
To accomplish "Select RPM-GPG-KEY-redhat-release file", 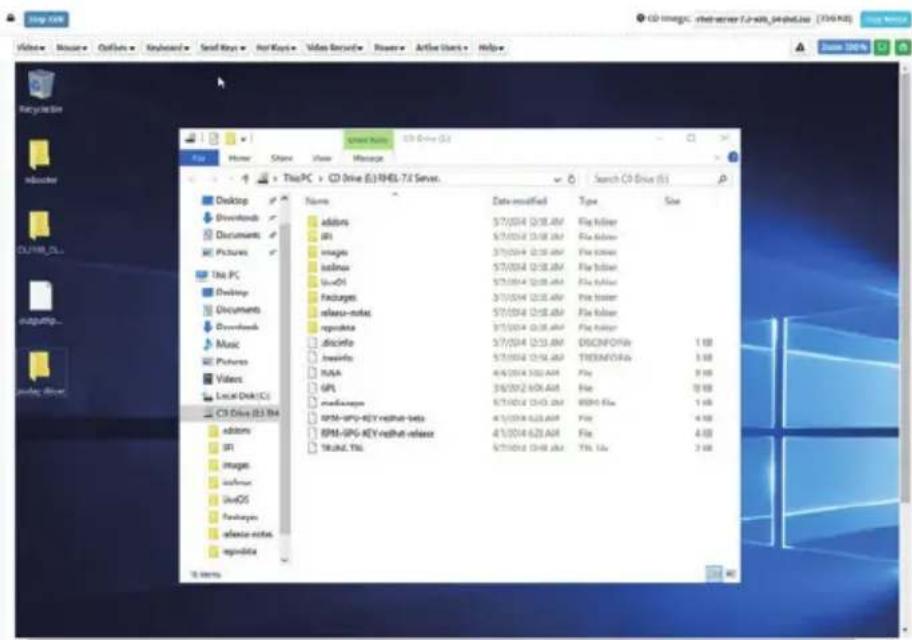I will [x=372, y=433].
